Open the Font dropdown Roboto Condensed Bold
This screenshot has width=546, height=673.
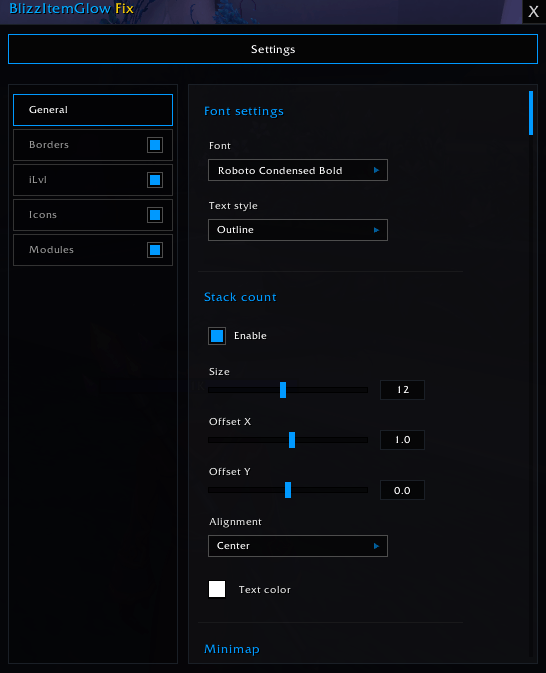coord(298,170)
